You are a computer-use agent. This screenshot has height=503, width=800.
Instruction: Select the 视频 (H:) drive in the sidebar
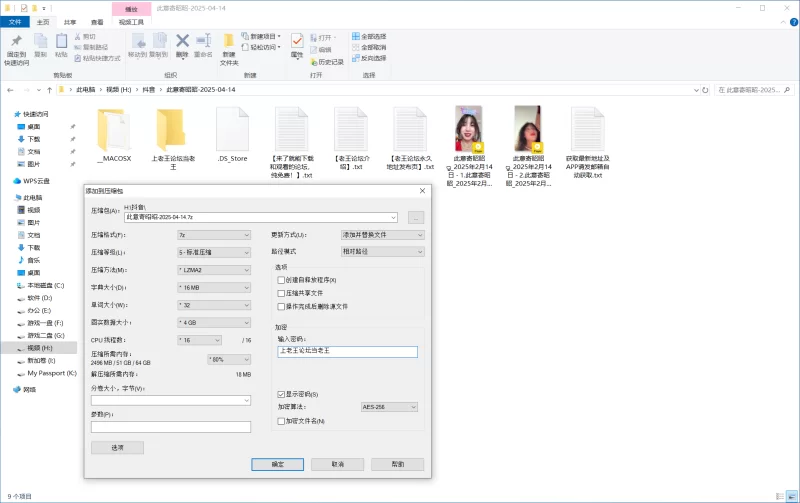40,348
